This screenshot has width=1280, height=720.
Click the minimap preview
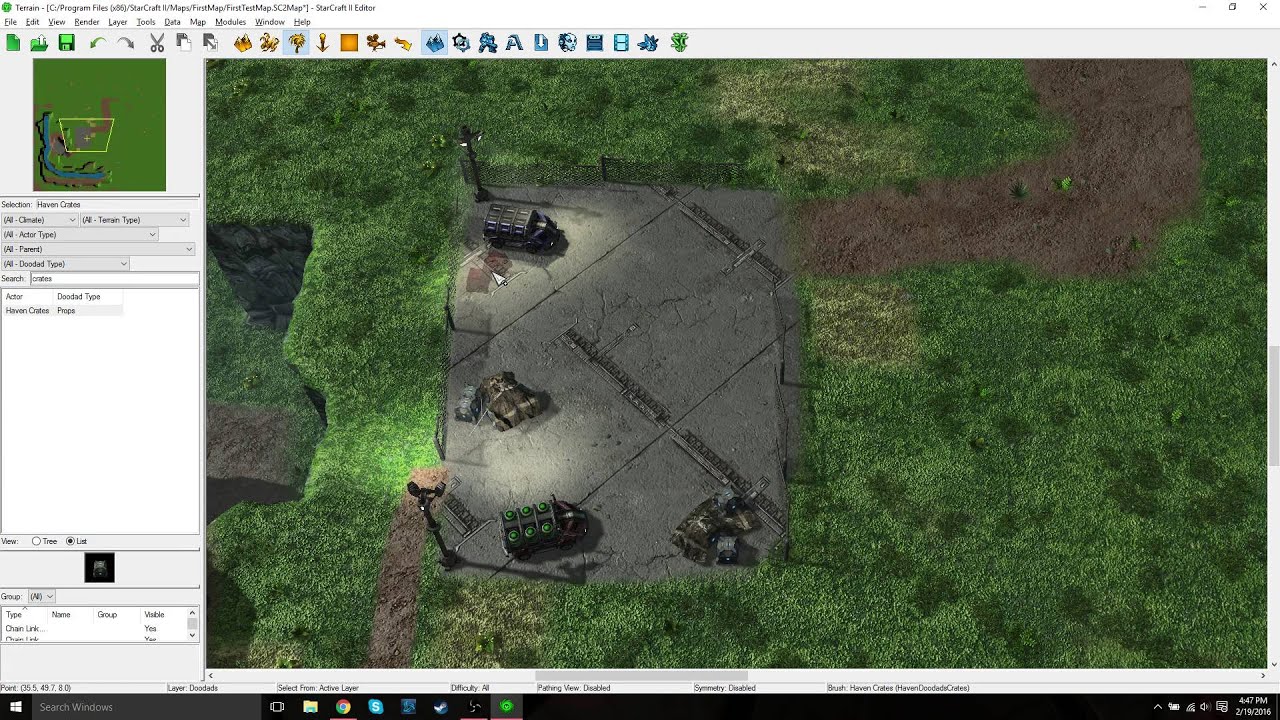pos(99,125)
